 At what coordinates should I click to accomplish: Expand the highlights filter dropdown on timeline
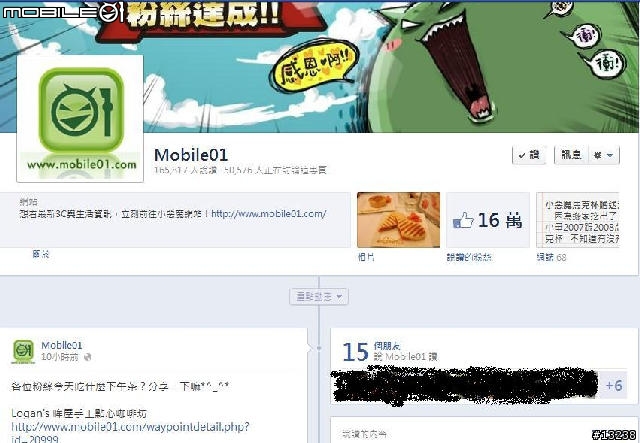319,297
